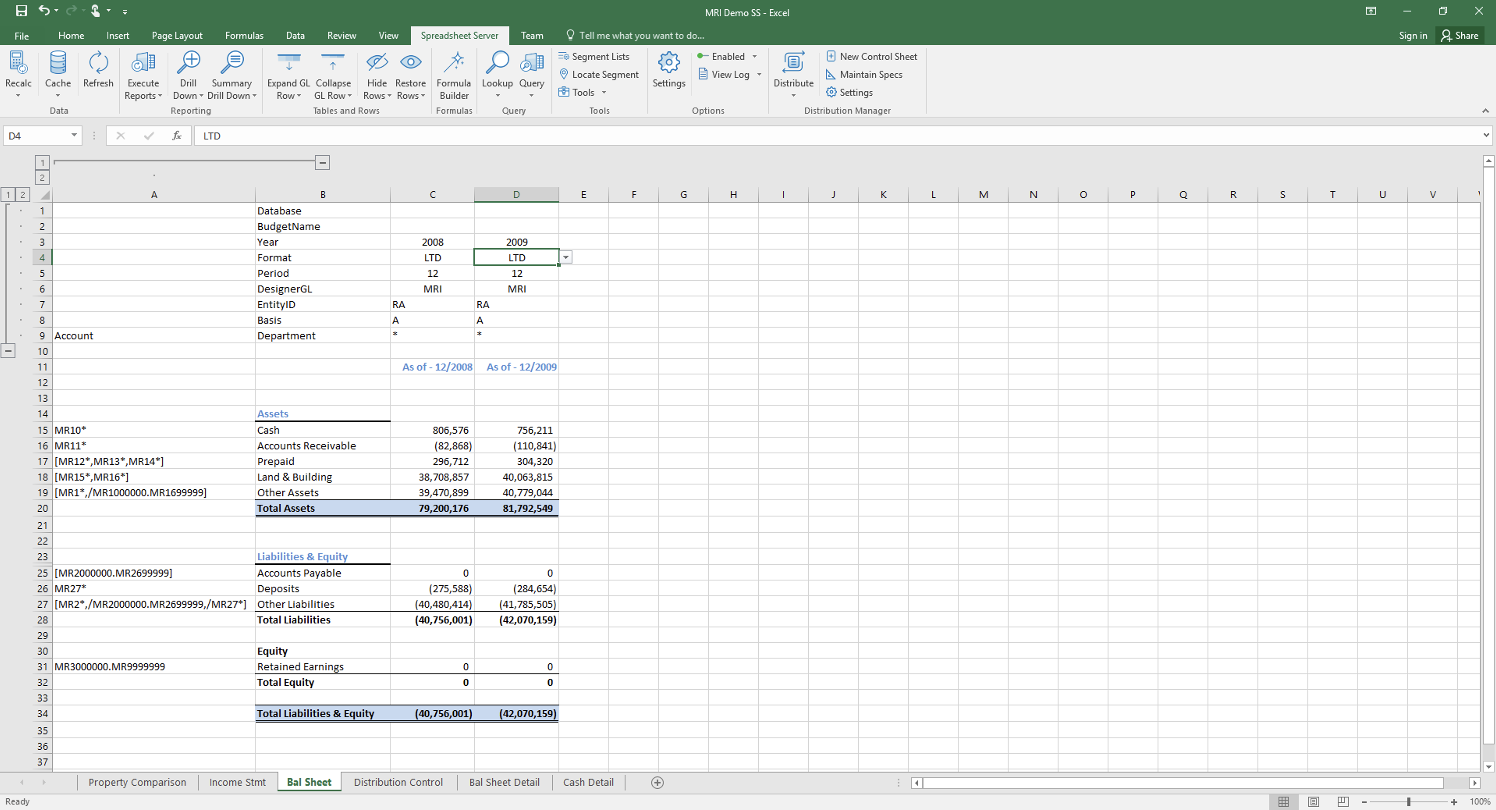
Task: Switch to the Income Stmt sheet tab
Action: 238,782
